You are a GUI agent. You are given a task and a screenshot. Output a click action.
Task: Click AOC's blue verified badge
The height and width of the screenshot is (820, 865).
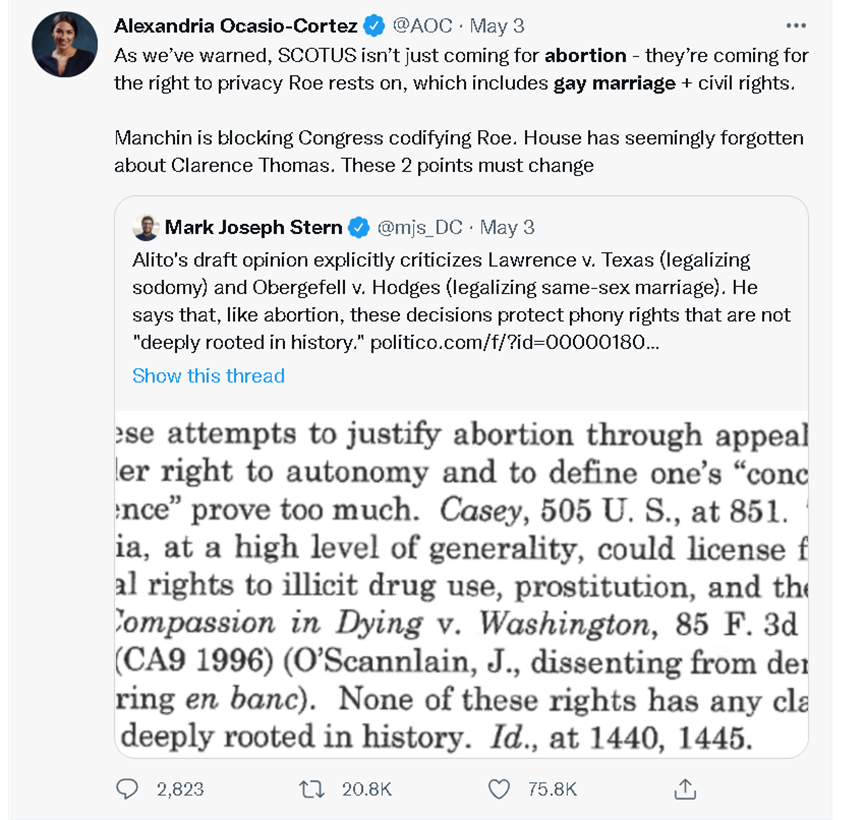tap(375, 25)
